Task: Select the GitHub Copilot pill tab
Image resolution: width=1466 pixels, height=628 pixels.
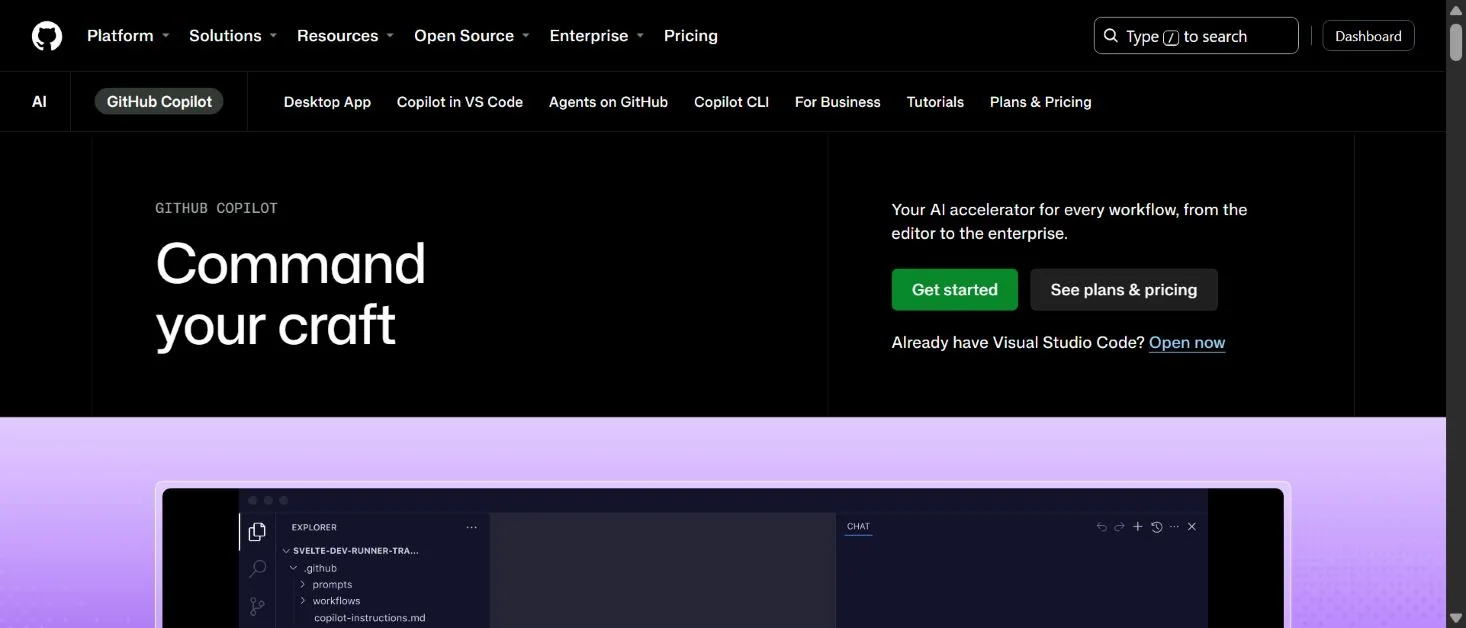Action: tap(159, 102)
